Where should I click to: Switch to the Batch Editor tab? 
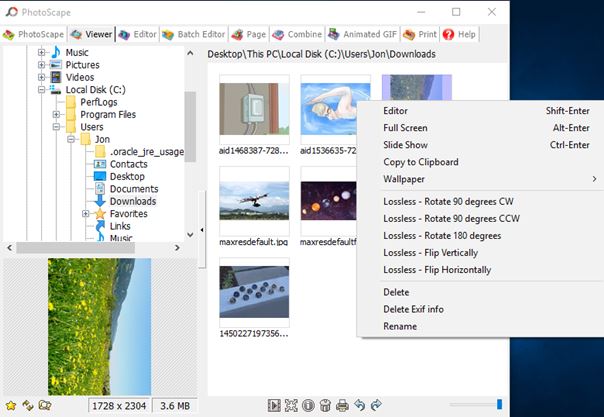(x=194, y=34)
